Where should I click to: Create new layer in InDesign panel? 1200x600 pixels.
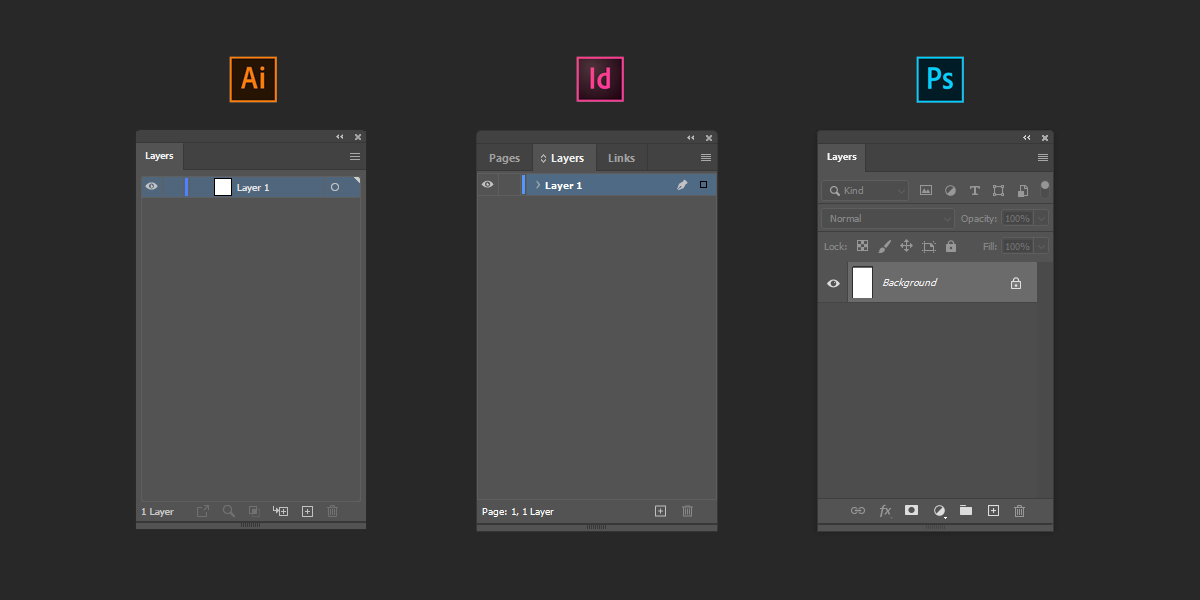660,511
